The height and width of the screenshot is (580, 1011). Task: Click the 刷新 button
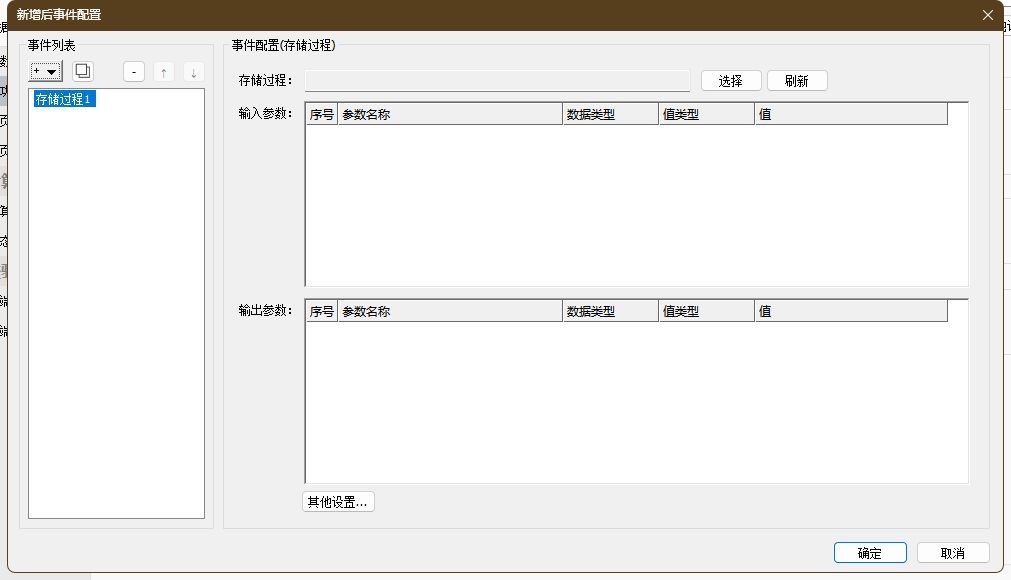[x=797, y=81]
